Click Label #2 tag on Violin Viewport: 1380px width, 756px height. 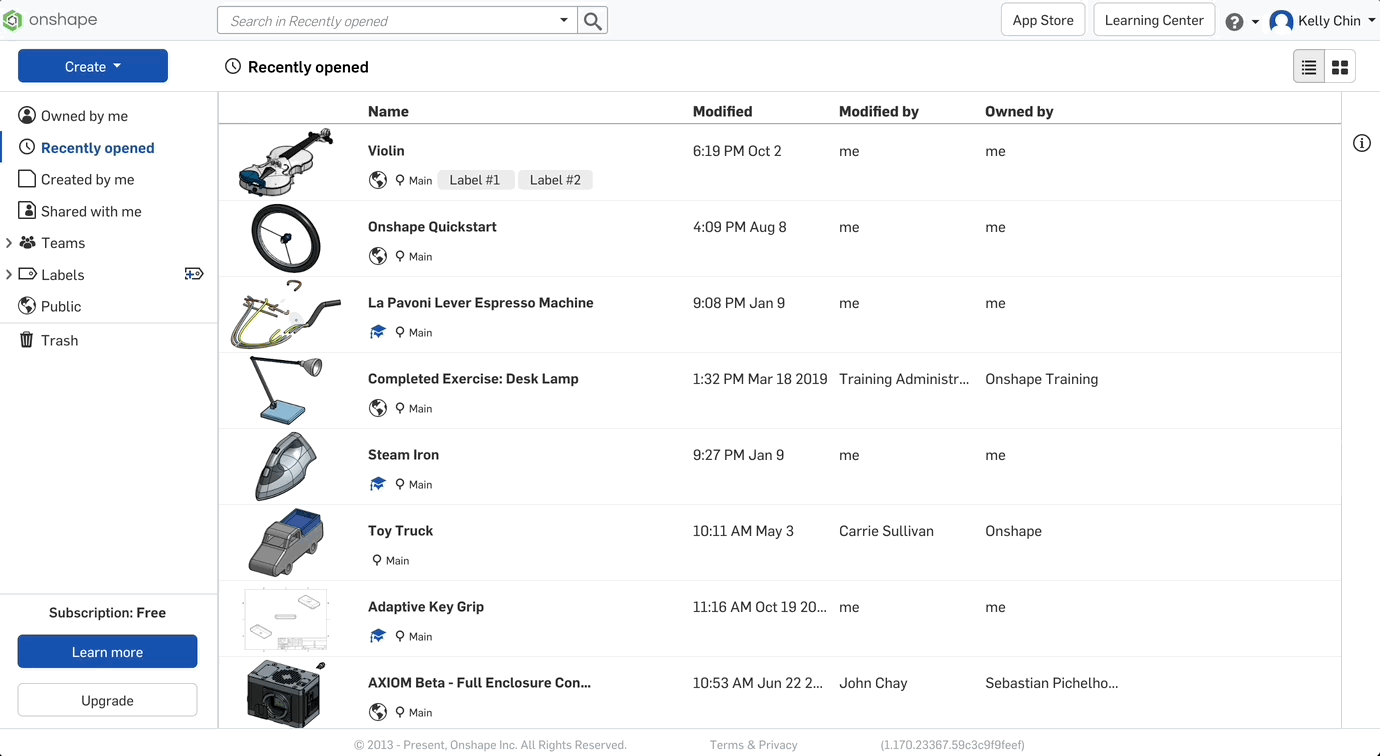click(x=555, y=180)
